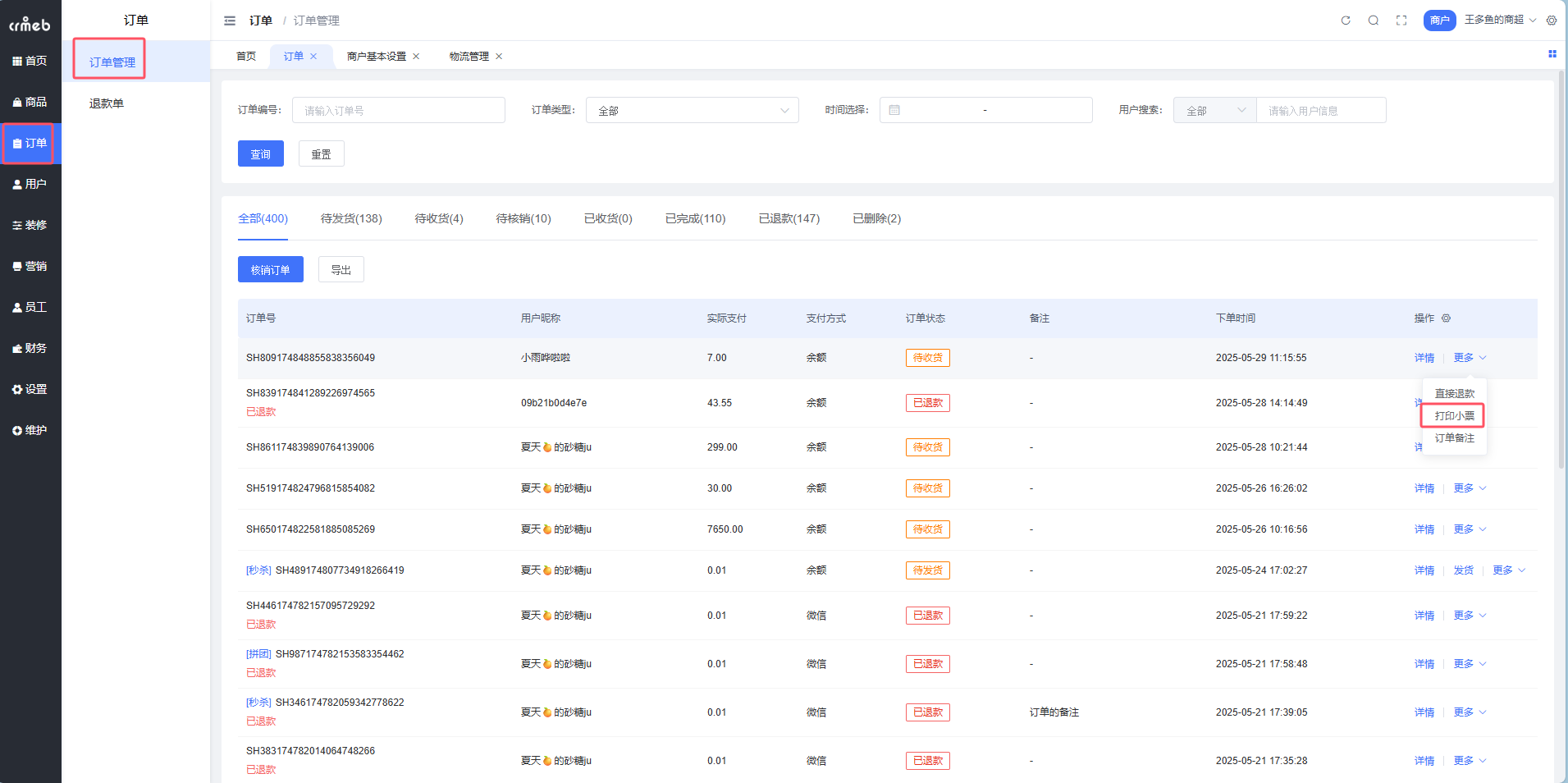This screenshot has width=1568, height=783.
Task: Expand the 用户搜索 type dropdown
Action: [1214, 110]
